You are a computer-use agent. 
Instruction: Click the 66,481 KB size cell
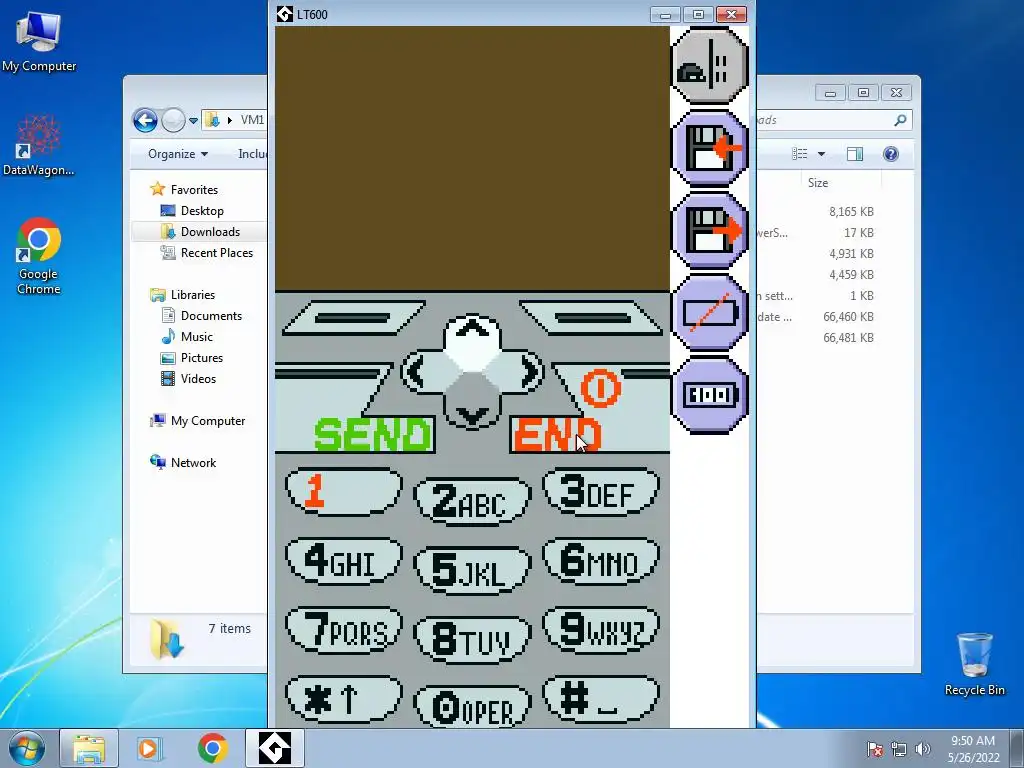click(848, 338)
